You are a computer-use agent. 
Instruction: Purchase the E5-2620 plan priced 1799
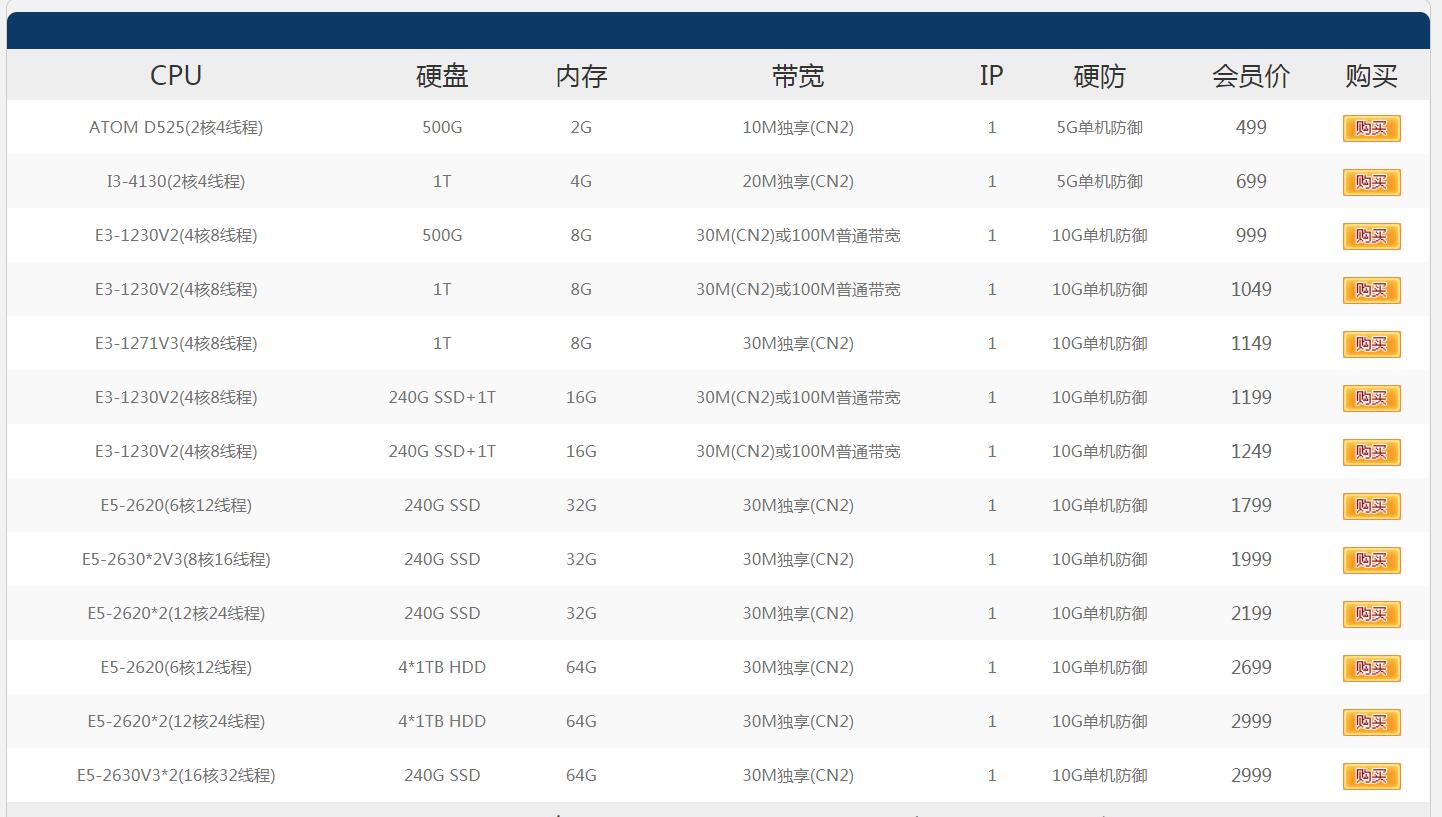click(x=1371, y=506)
